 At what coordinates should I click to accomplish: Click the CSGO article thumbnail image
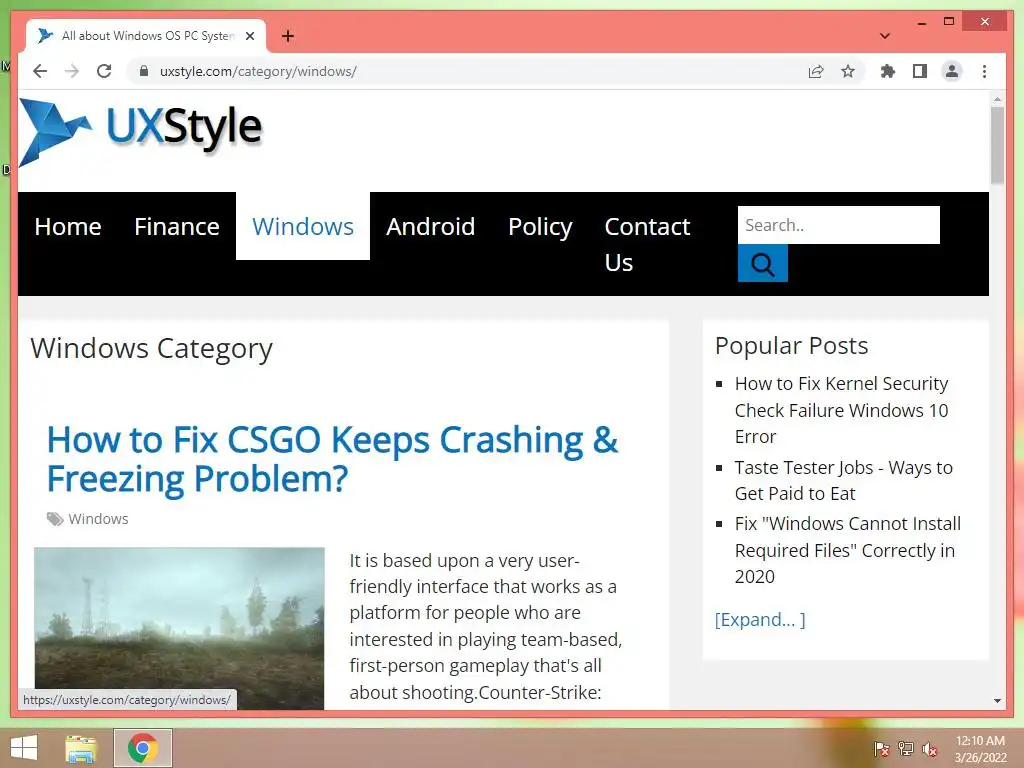pyautogui.click(x=179, y=628)
